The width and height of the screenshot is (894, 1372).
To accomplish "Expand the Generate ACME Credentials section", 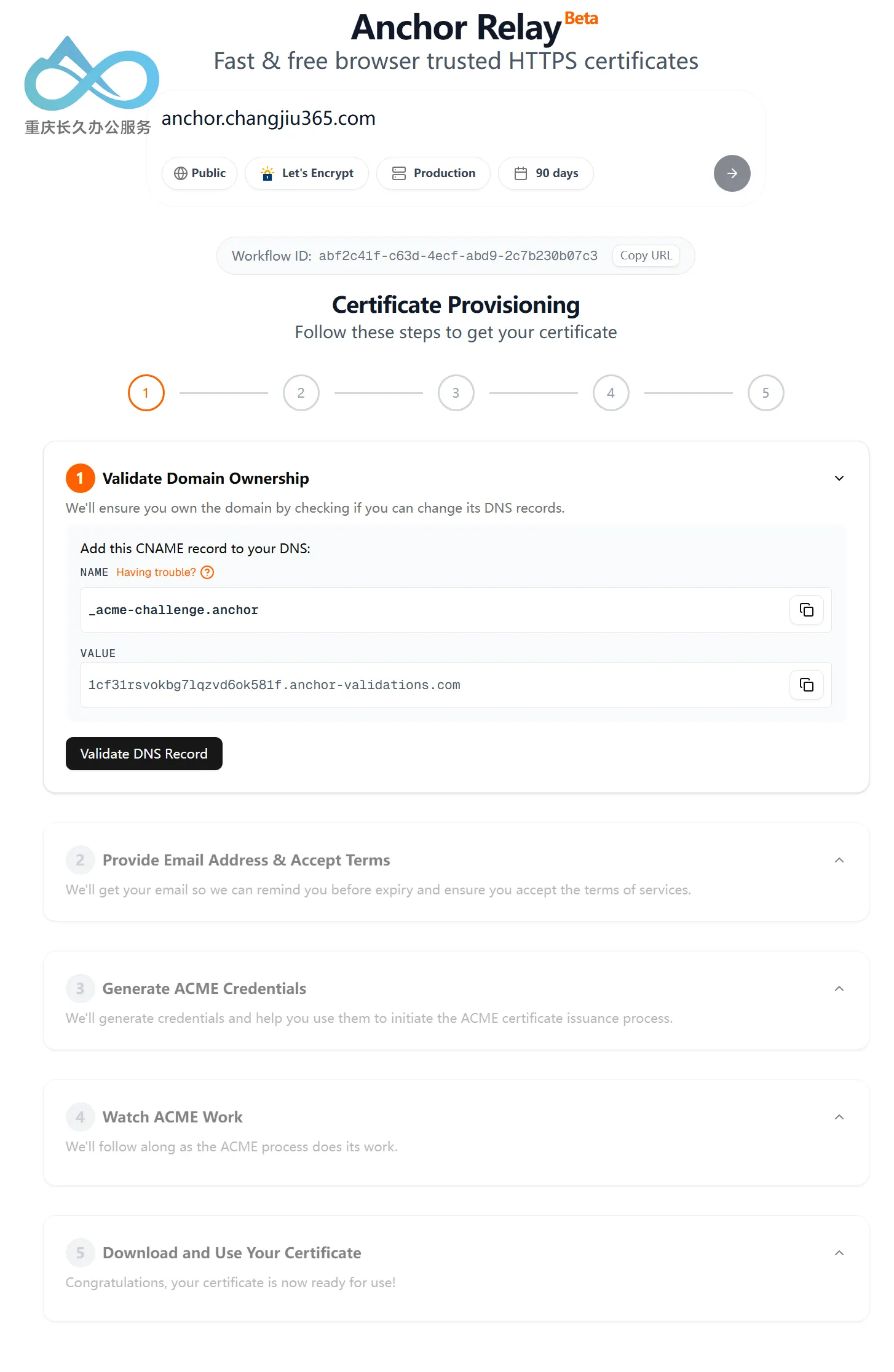I will (x=839, y=988).
